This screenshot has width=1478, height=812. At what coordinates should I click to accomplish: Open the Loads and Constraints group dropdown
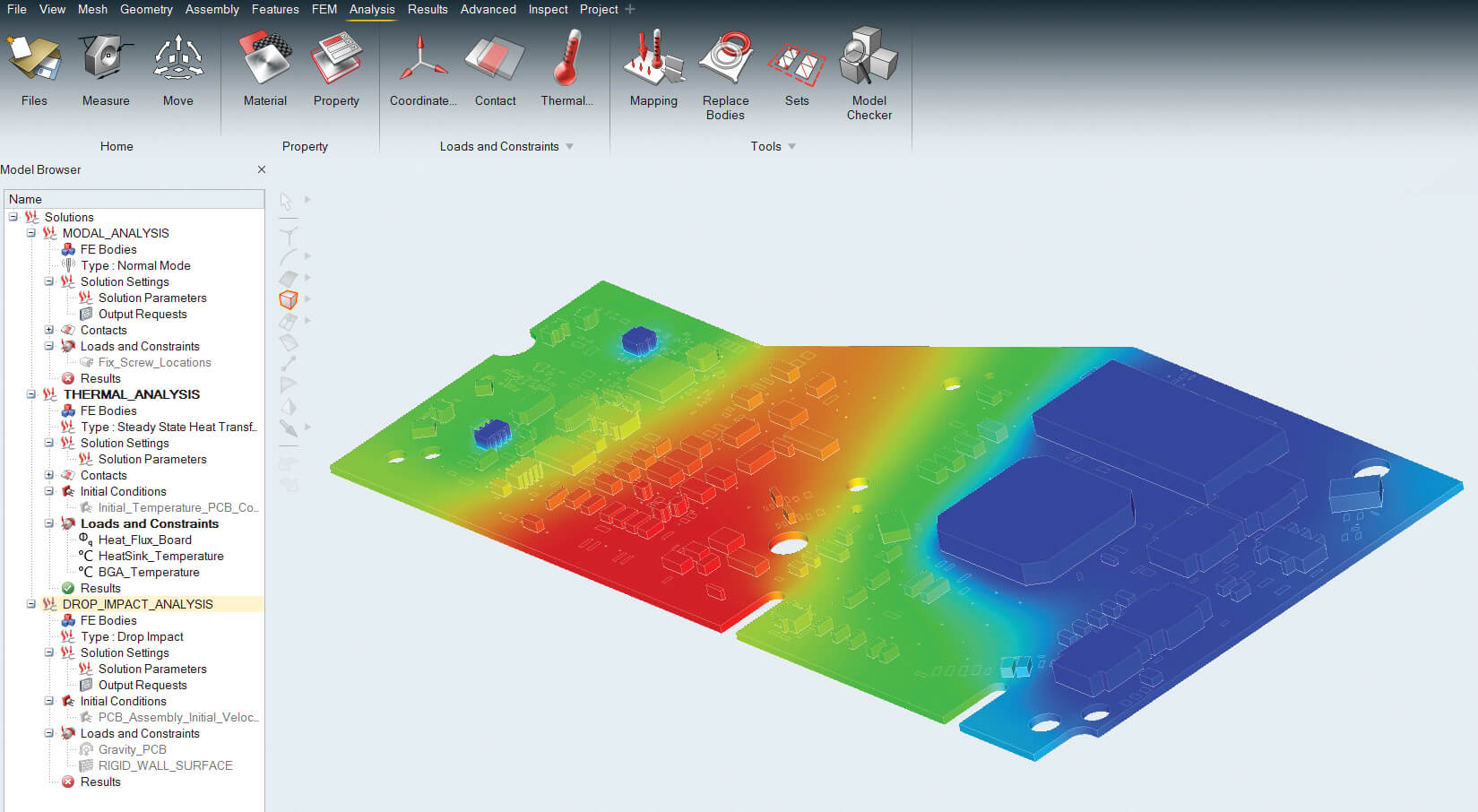pos(570,146)
